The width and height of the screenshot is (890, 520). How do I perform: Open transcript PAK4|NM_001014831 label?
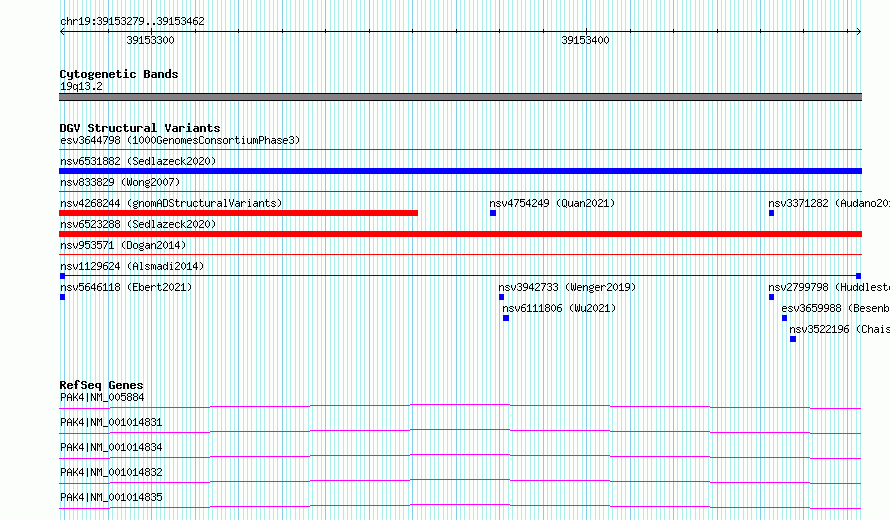(111, 422)
